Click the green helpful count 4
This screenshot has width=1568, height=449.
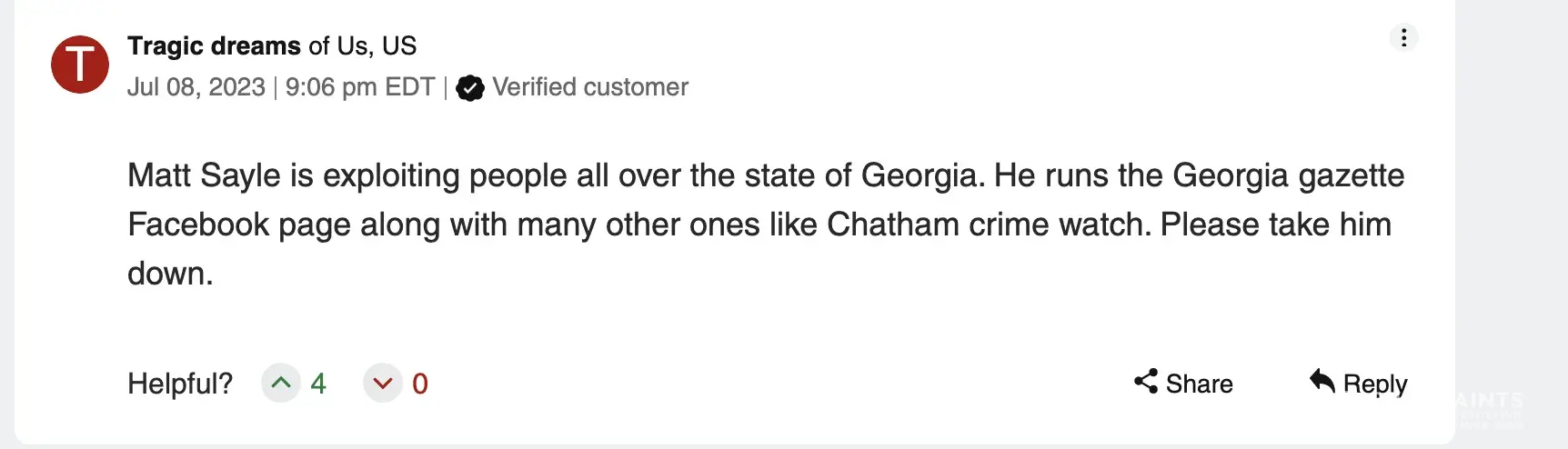coord(317,383)
